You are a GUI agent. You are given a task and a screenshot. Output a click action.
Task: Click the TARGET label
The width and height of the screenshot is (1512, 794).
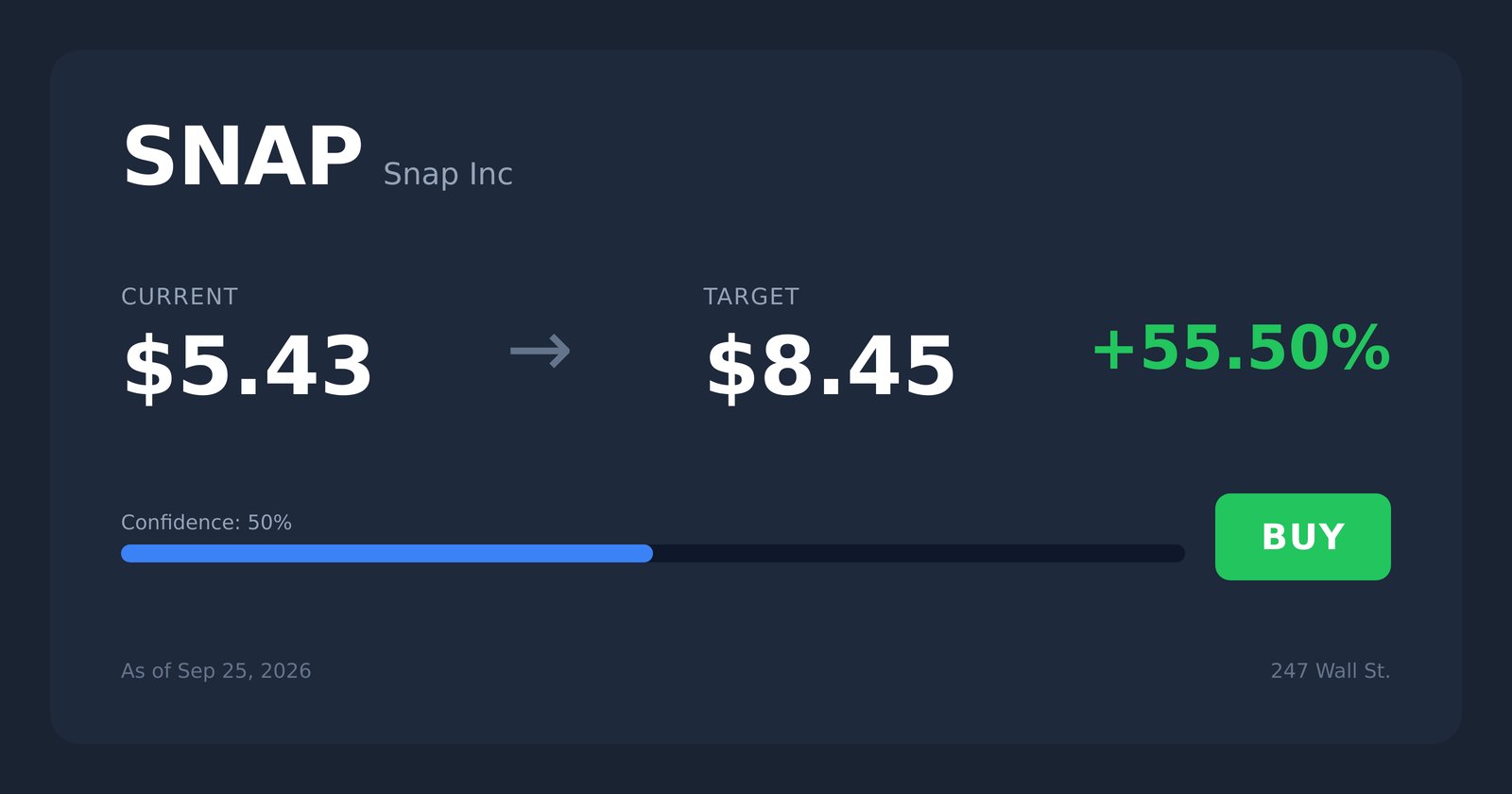coord(751,297)
